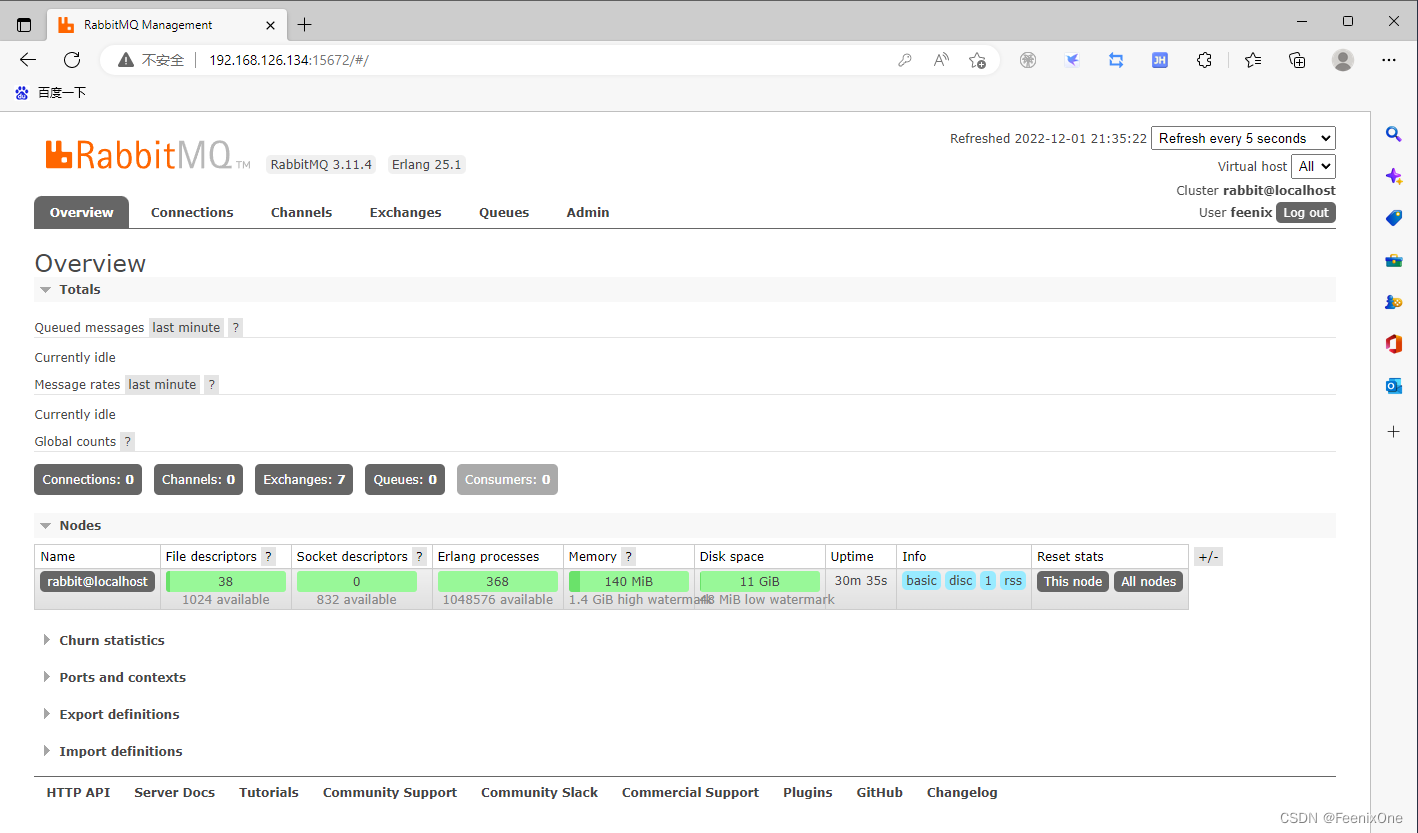Click the not-secure warning triangle icon

(x=125, y=60)
